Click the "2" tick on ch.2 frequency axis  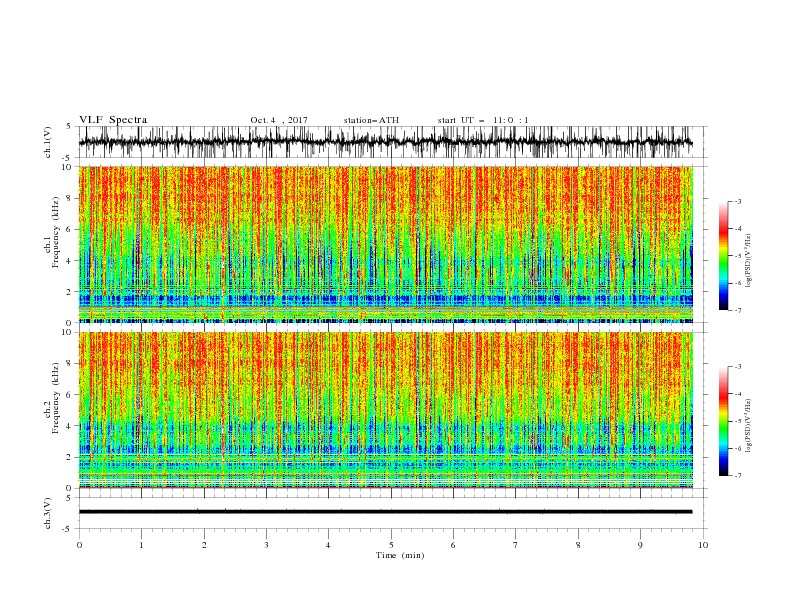[70, 457]
